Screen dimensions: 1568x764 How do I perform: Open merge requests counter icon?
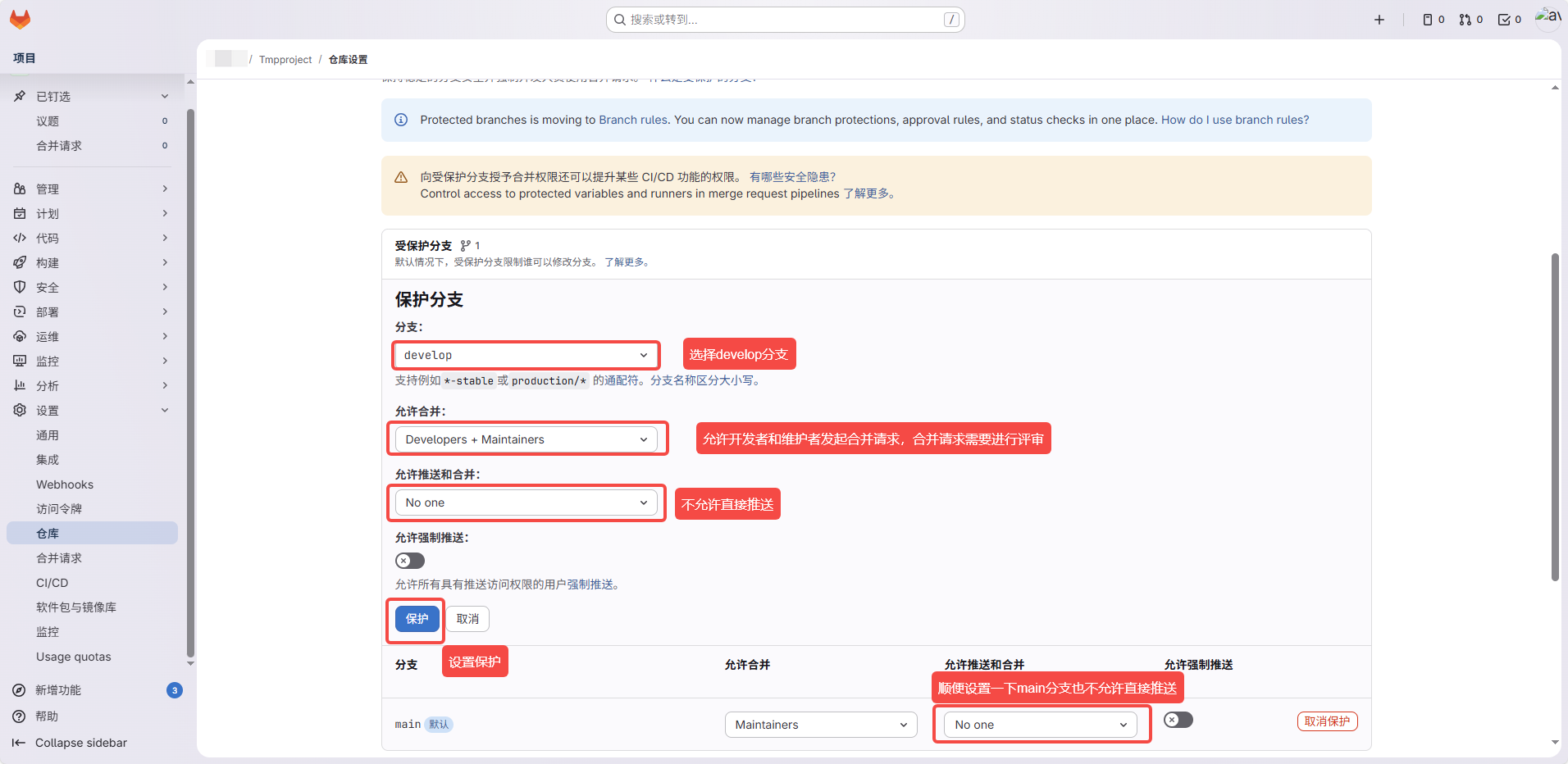coord(1470,20)
